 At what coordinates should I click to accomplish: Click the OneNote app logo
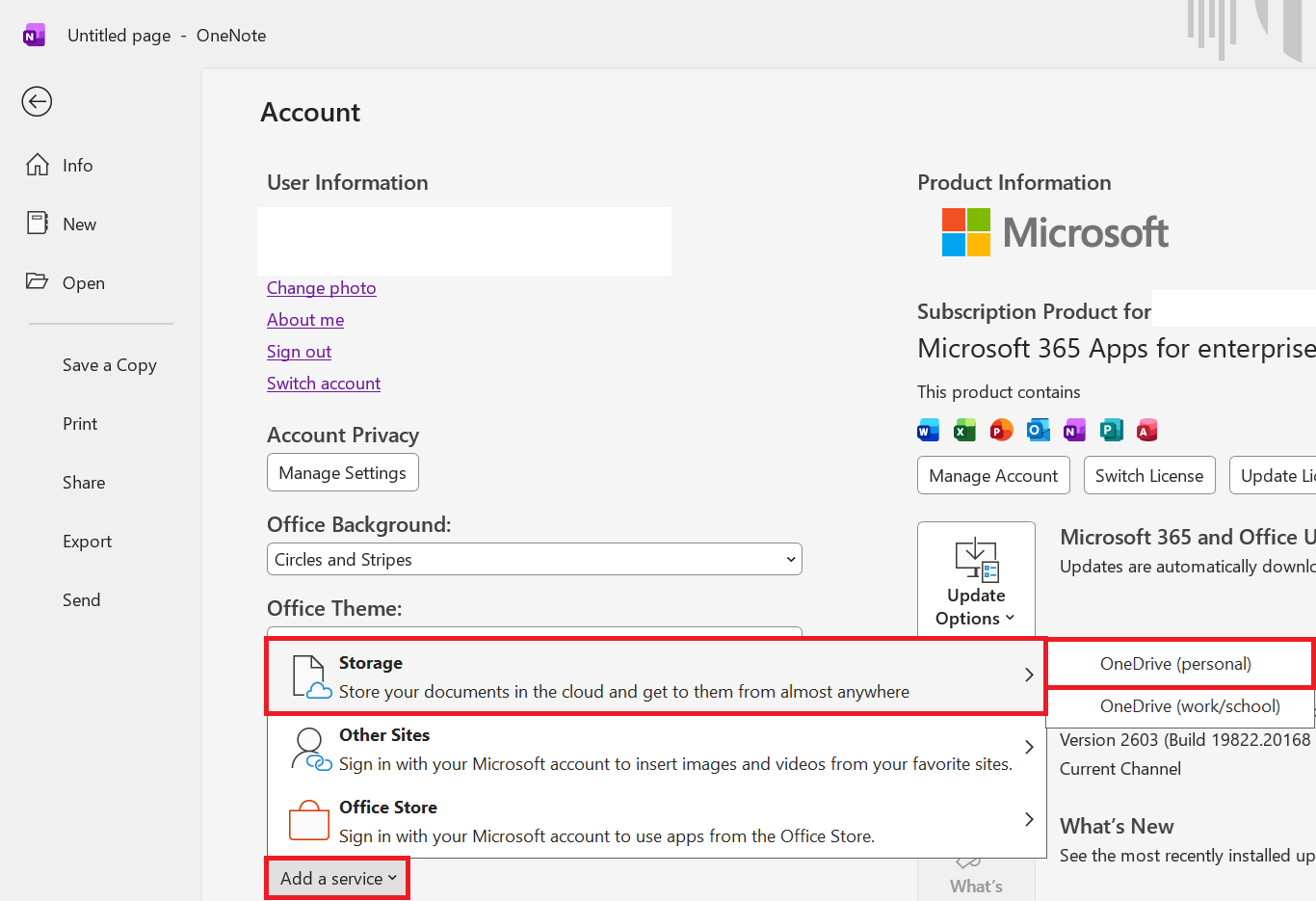click(34, 36)
